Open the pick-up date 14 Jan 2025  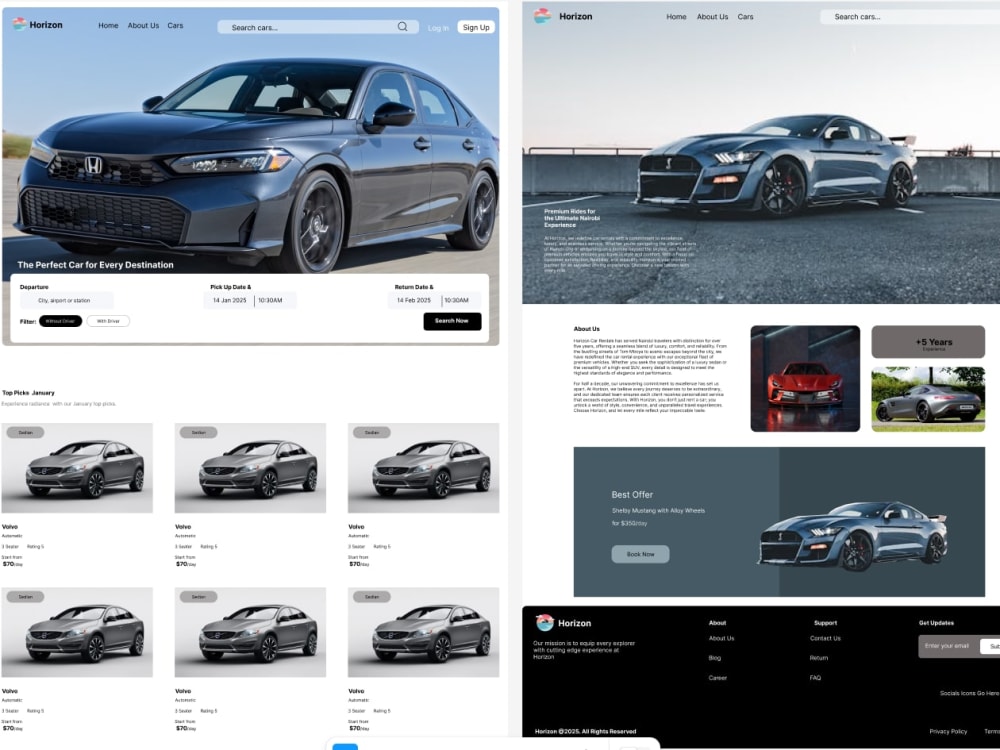point(229,300)
